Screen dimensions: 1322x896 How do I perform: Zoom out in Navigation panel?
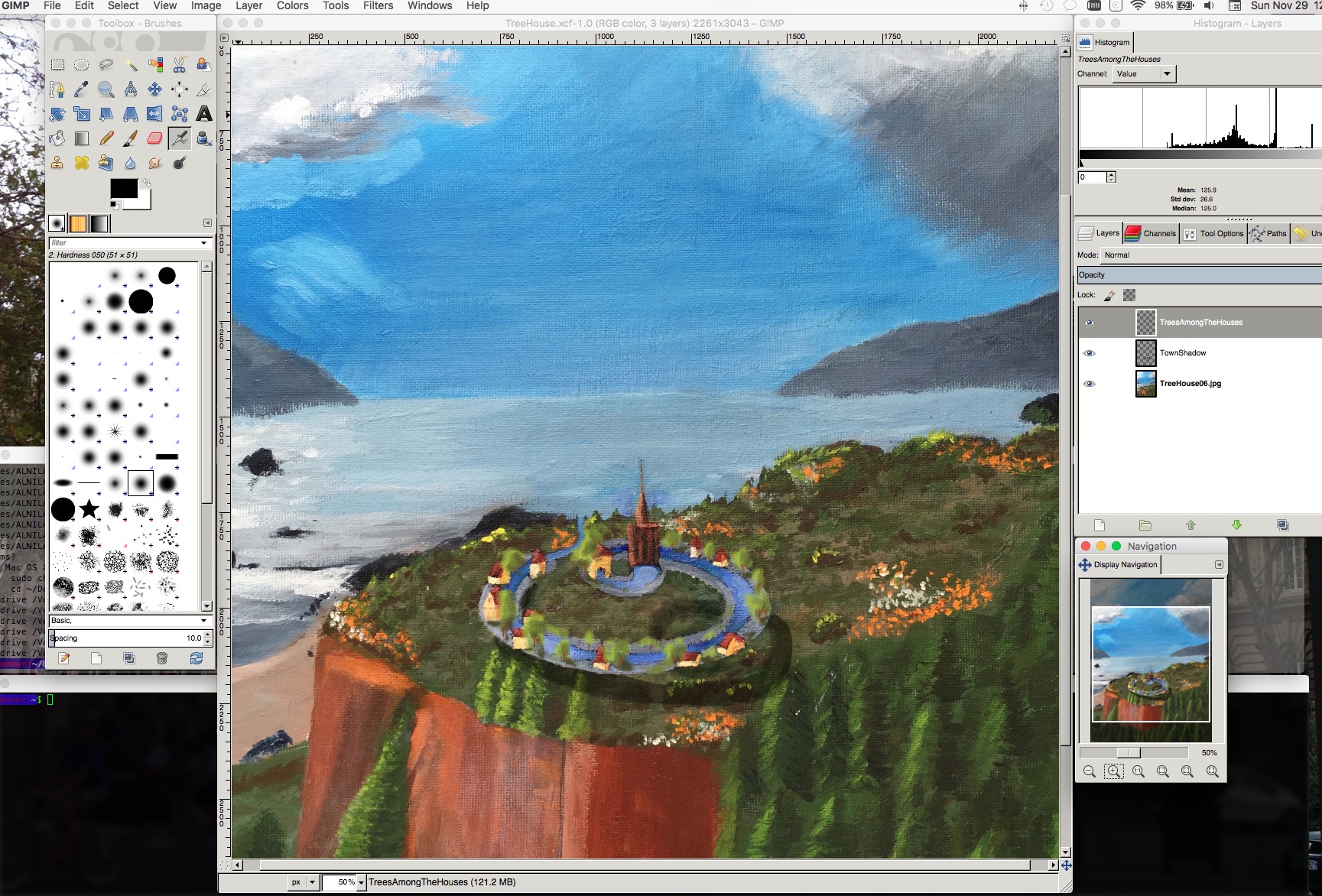click(1090, 772)
